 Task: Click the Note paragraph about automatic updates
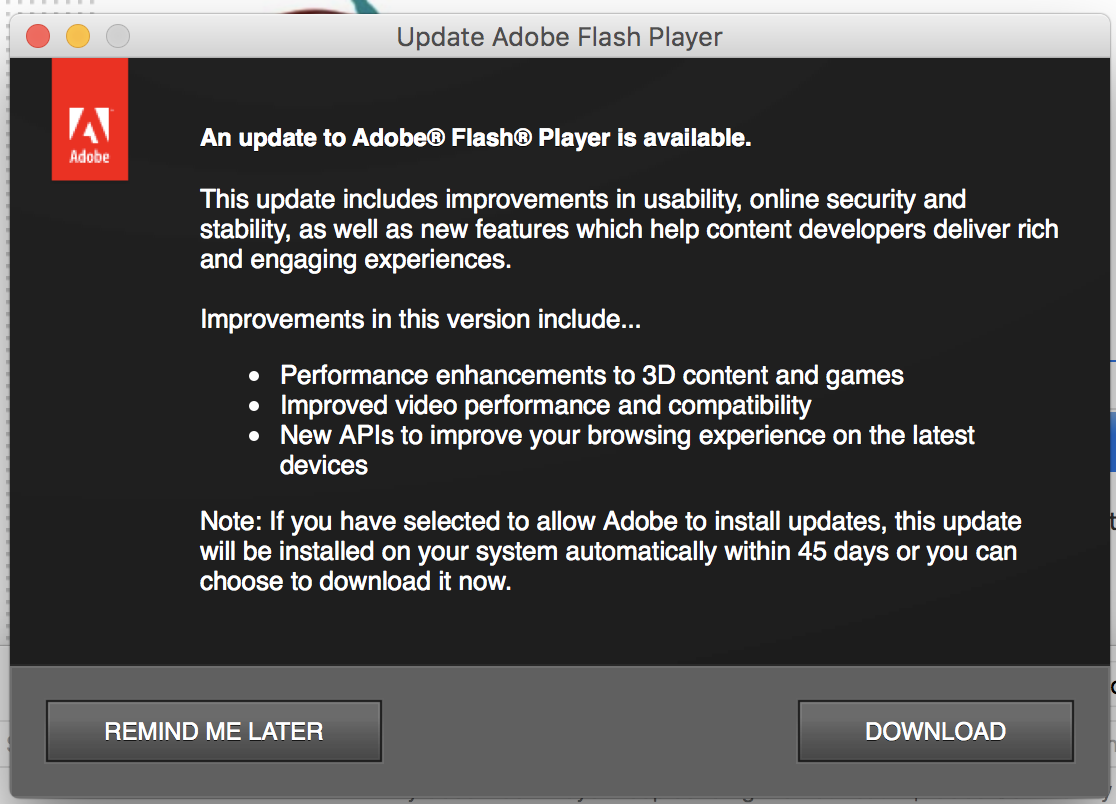(x=610, y=551)
